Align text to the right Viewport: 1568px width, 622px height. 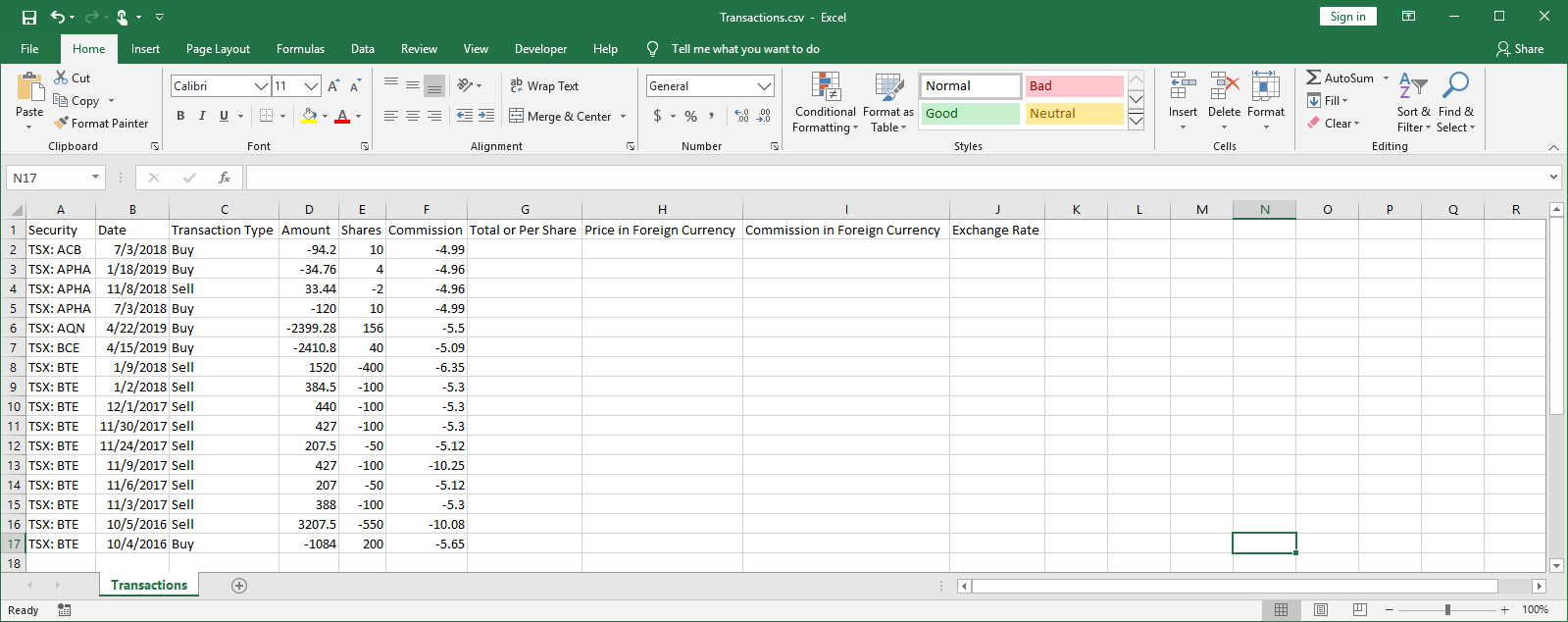434,116
